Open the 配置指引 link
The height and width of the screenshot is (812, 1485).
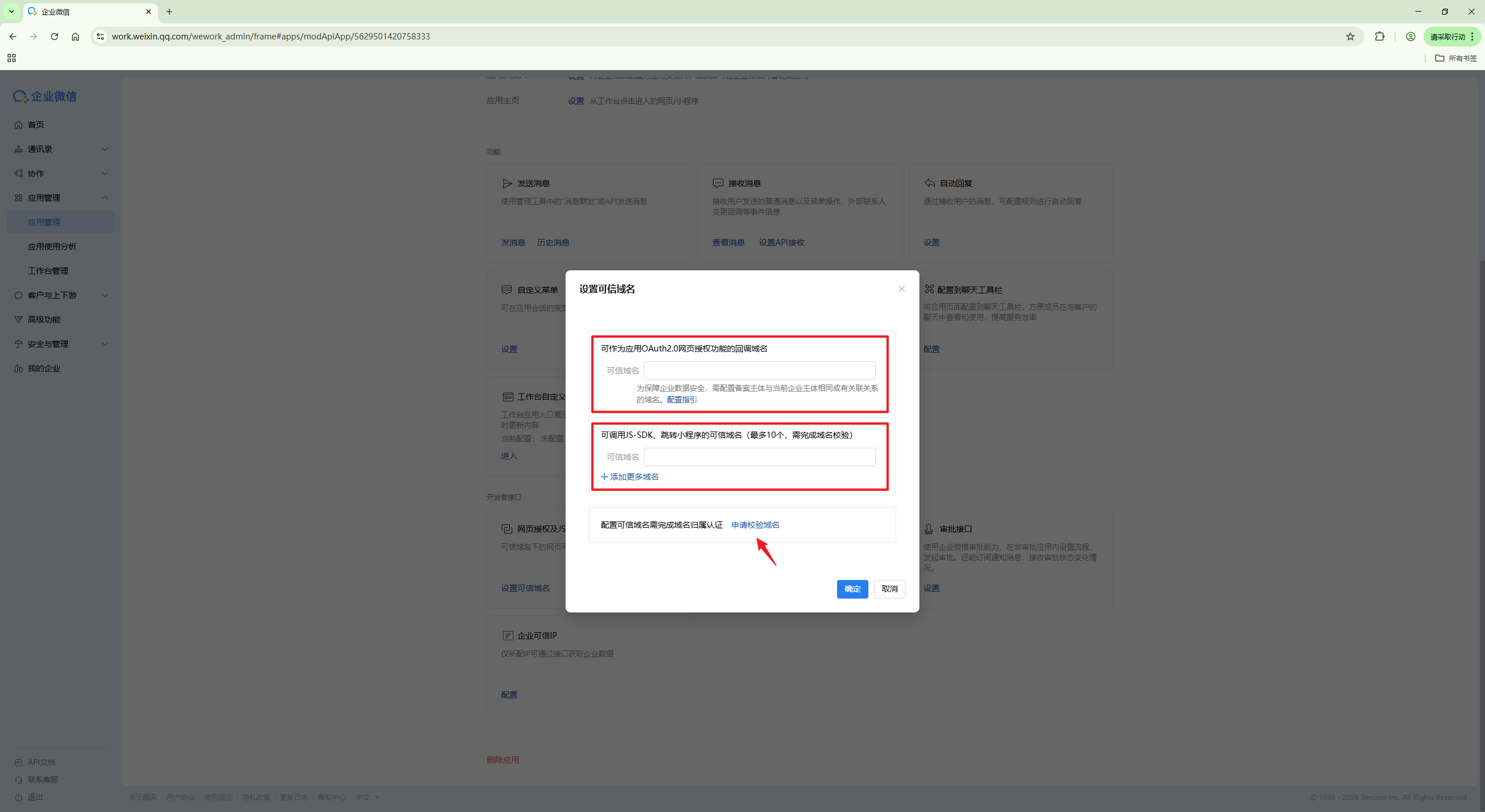click(682, 400)
